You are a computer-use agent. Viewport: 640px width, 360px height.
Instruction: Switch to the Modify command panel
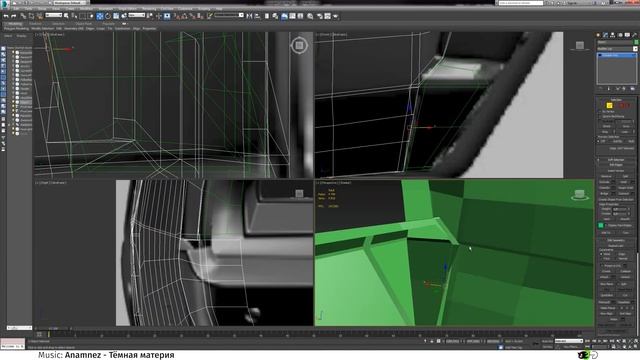[605, 35]
